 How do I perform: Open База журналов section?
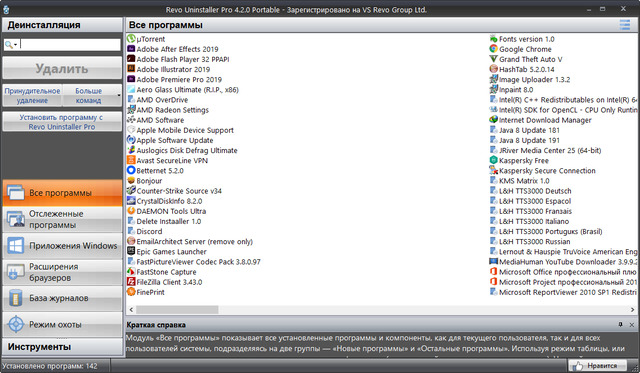tap(62, 298)
